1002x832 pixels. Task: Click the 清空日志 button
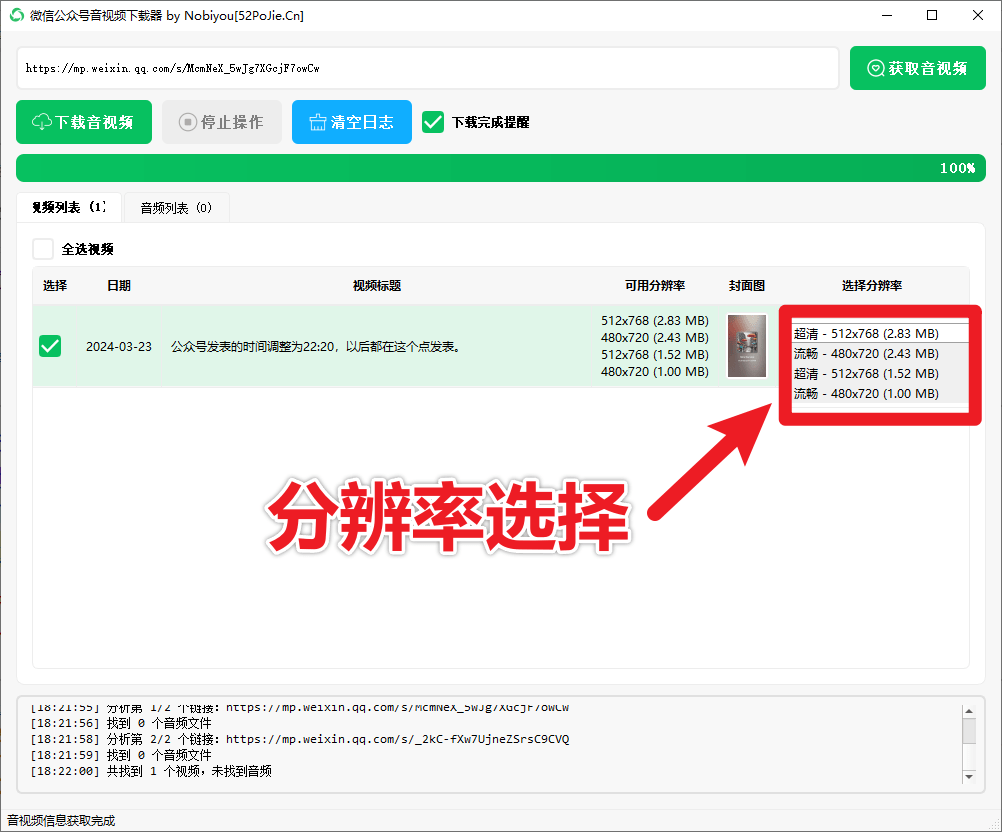point(352,121)
